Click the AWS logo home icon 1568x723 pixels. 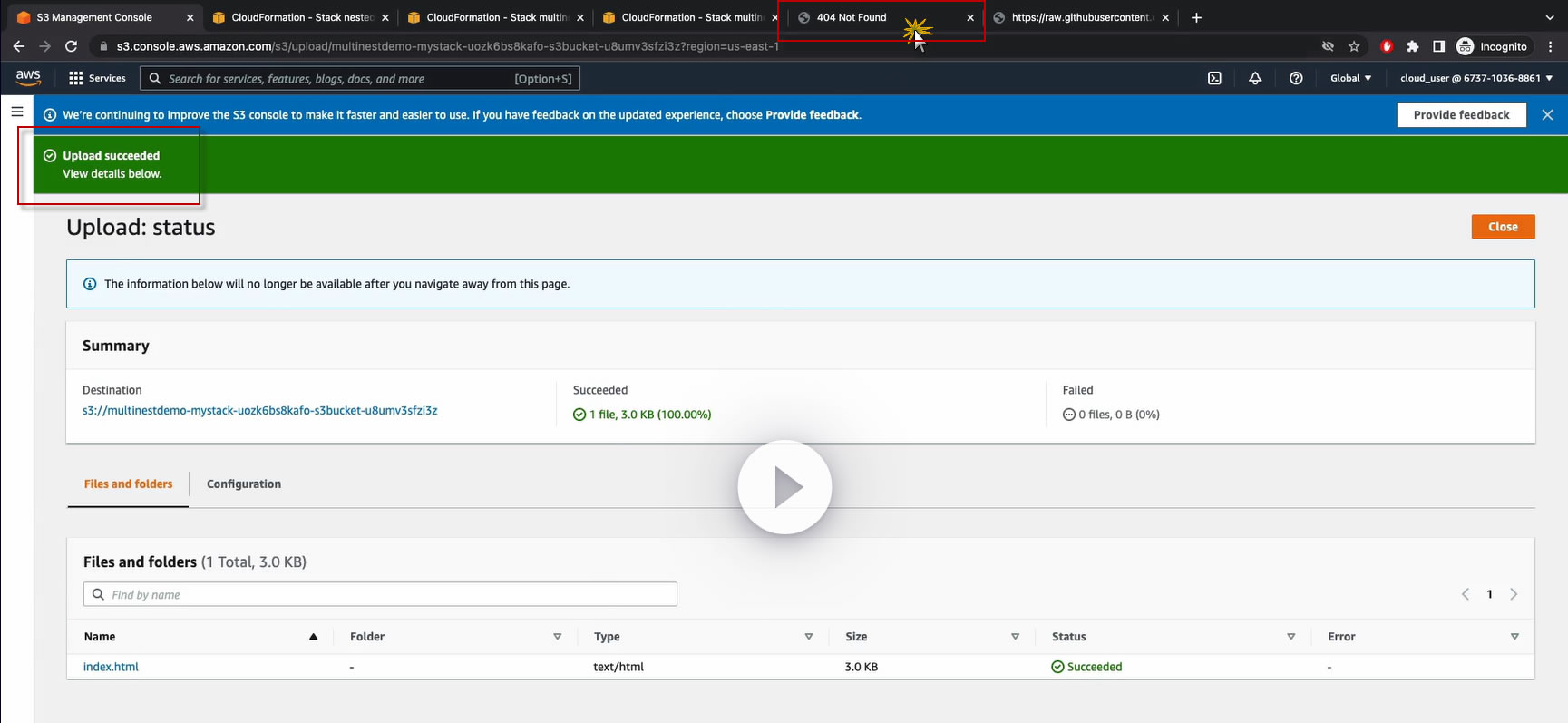[x=28, y=78]
